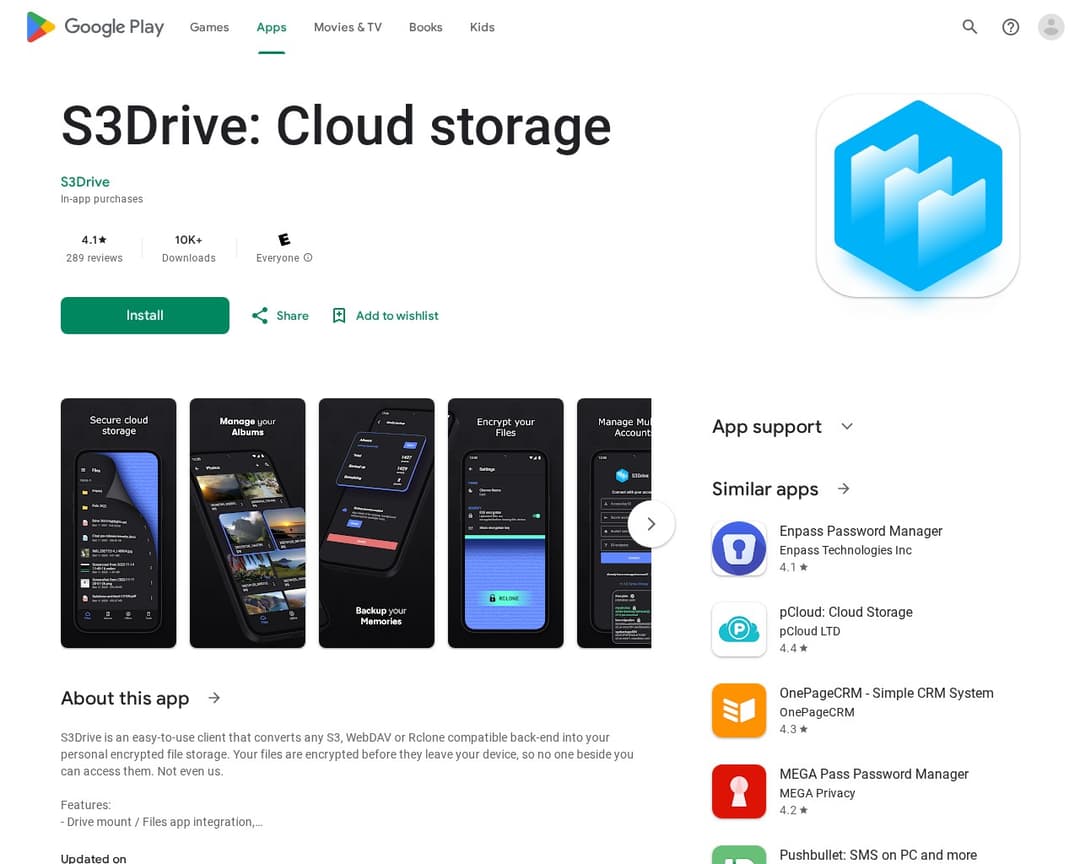Viewport: 1080px width, 864px height.
Task: Open the account profile avatar
Action: tap(1050, 27)
